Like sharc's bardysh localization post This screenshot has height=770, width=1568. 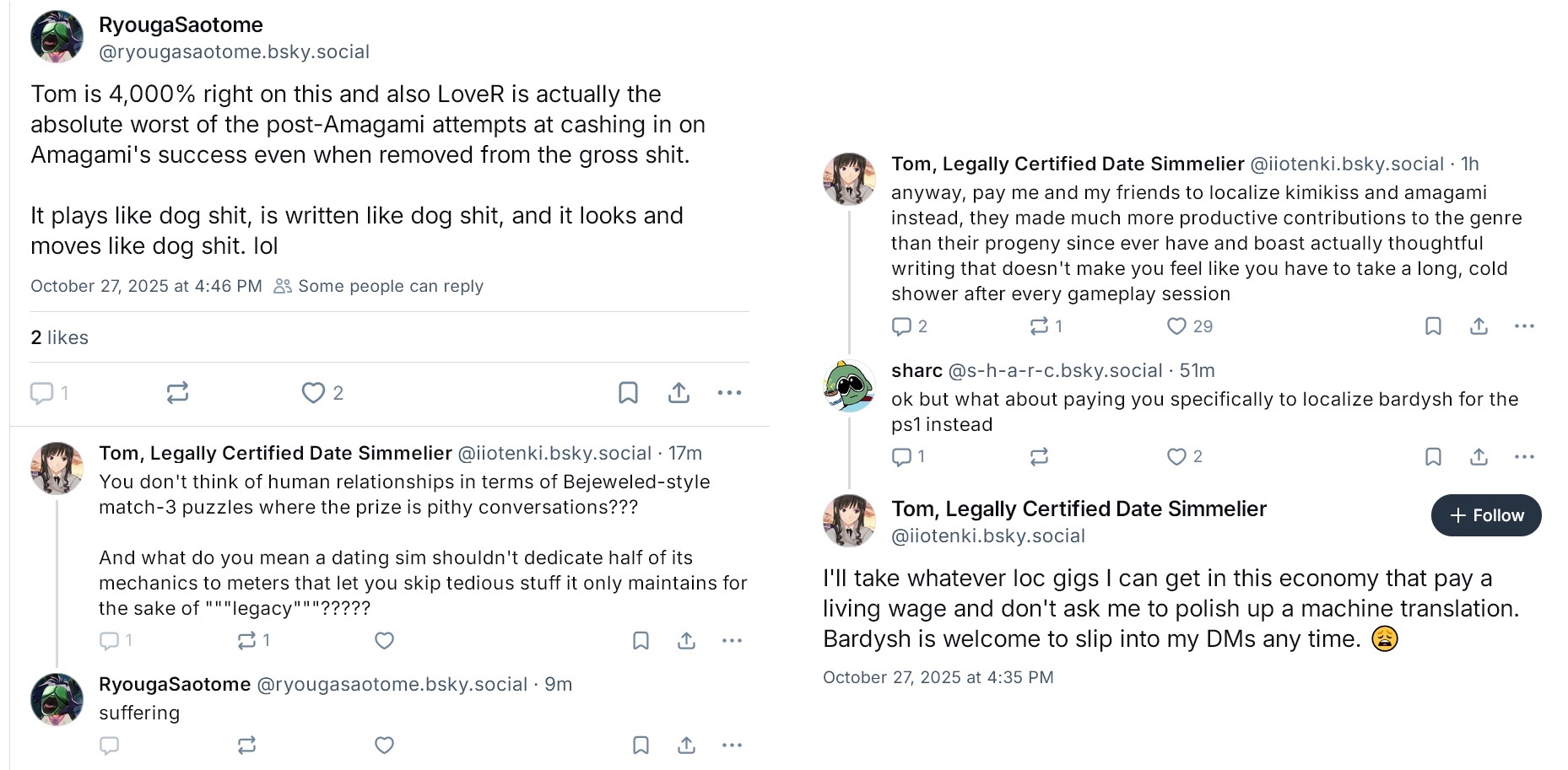pyautogui.click(x=1176, y=457)
